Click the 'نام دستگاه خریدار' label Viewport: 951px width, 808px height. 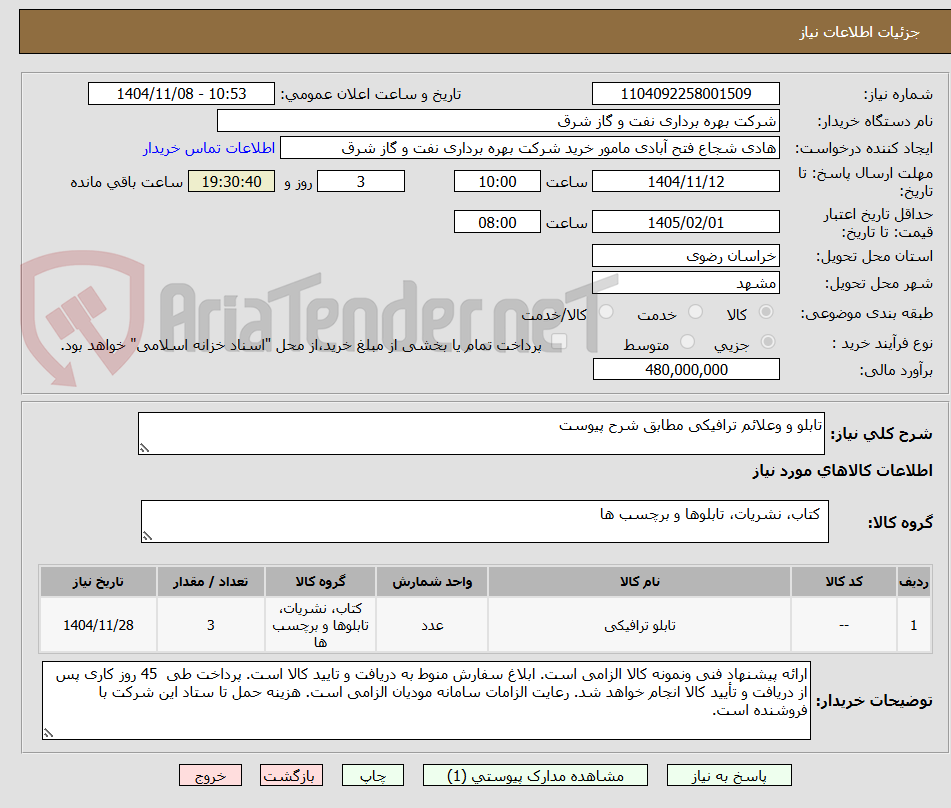coord(875,121)
